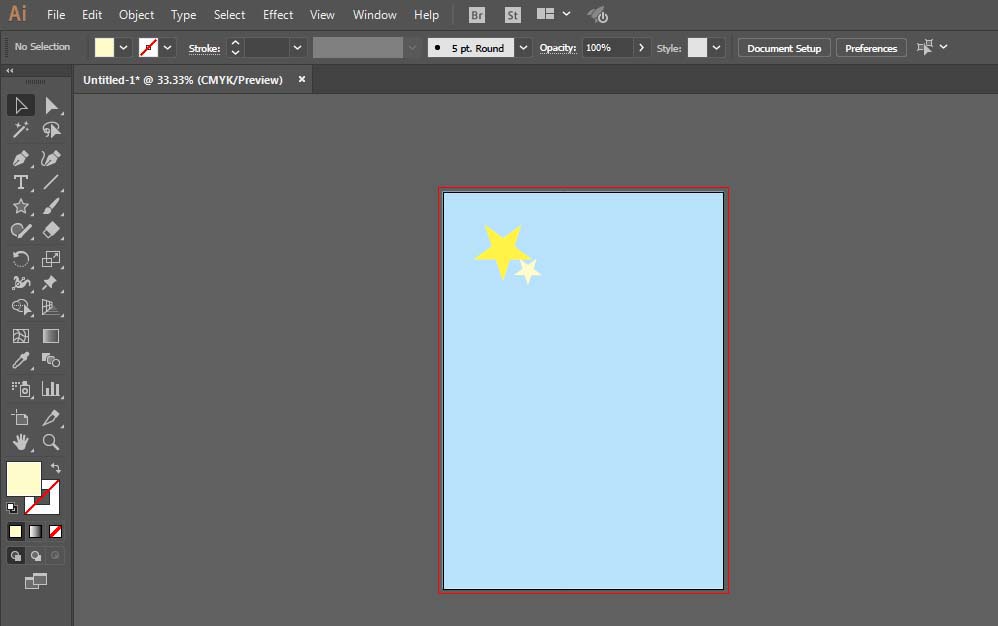Open the fill color dropdown
This screenshot has height=626, width=998.
click(125, 47)
